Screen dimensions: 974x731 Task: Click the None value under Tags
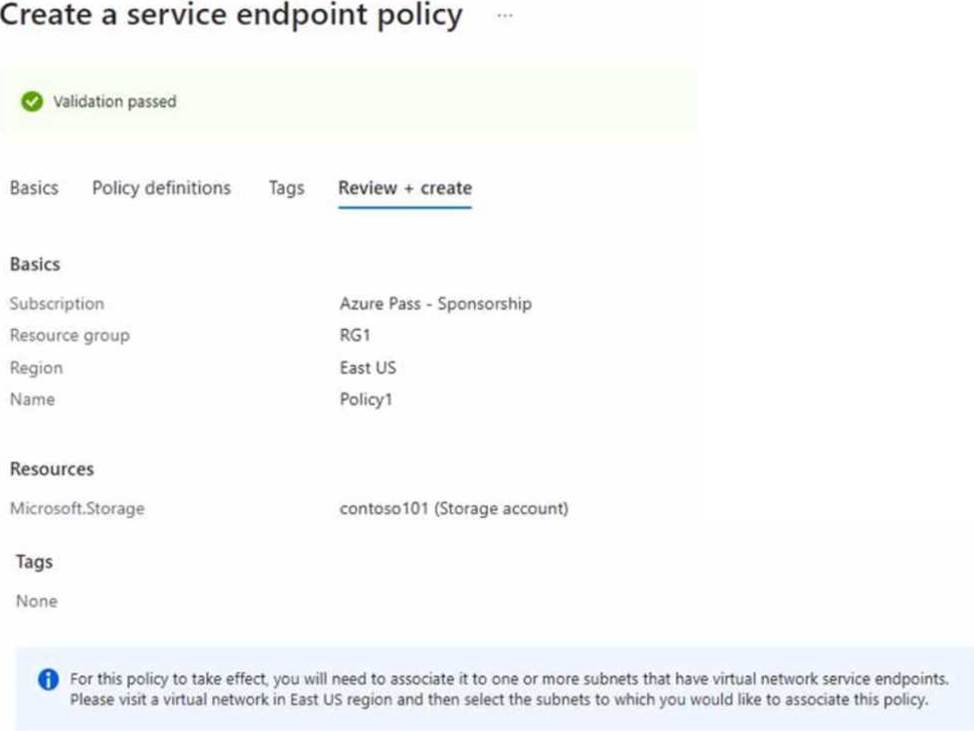click(x=36, y=601)
